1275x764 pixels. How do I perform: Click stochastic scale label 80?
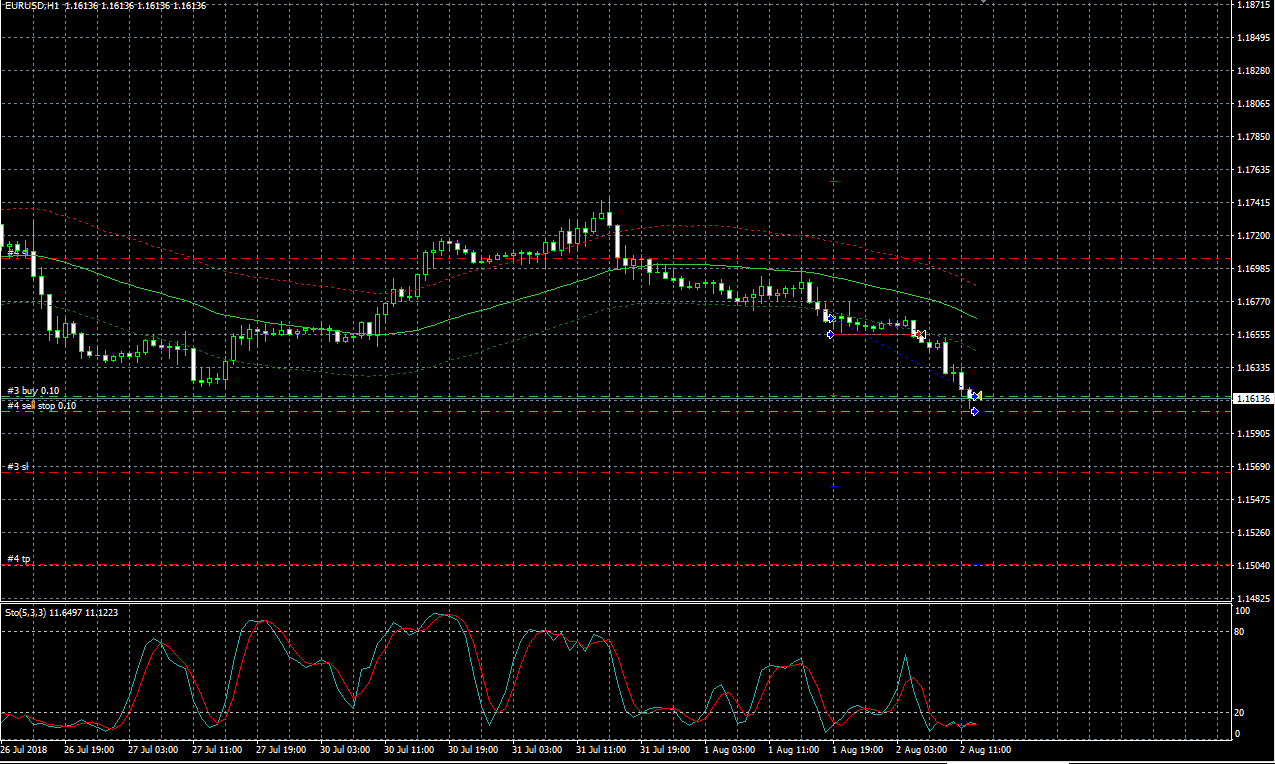click(x=1238, y=632)
